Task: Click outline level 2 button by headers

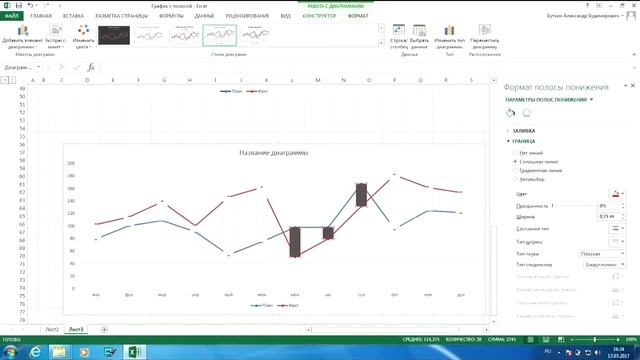Action: coord(12,80)
